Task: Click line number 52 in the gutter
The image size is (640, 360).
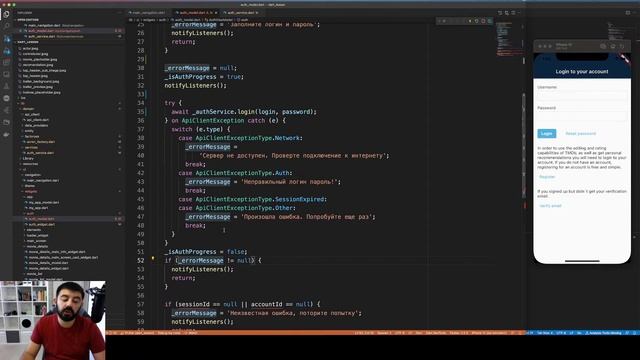Action: tap(140, 260)
